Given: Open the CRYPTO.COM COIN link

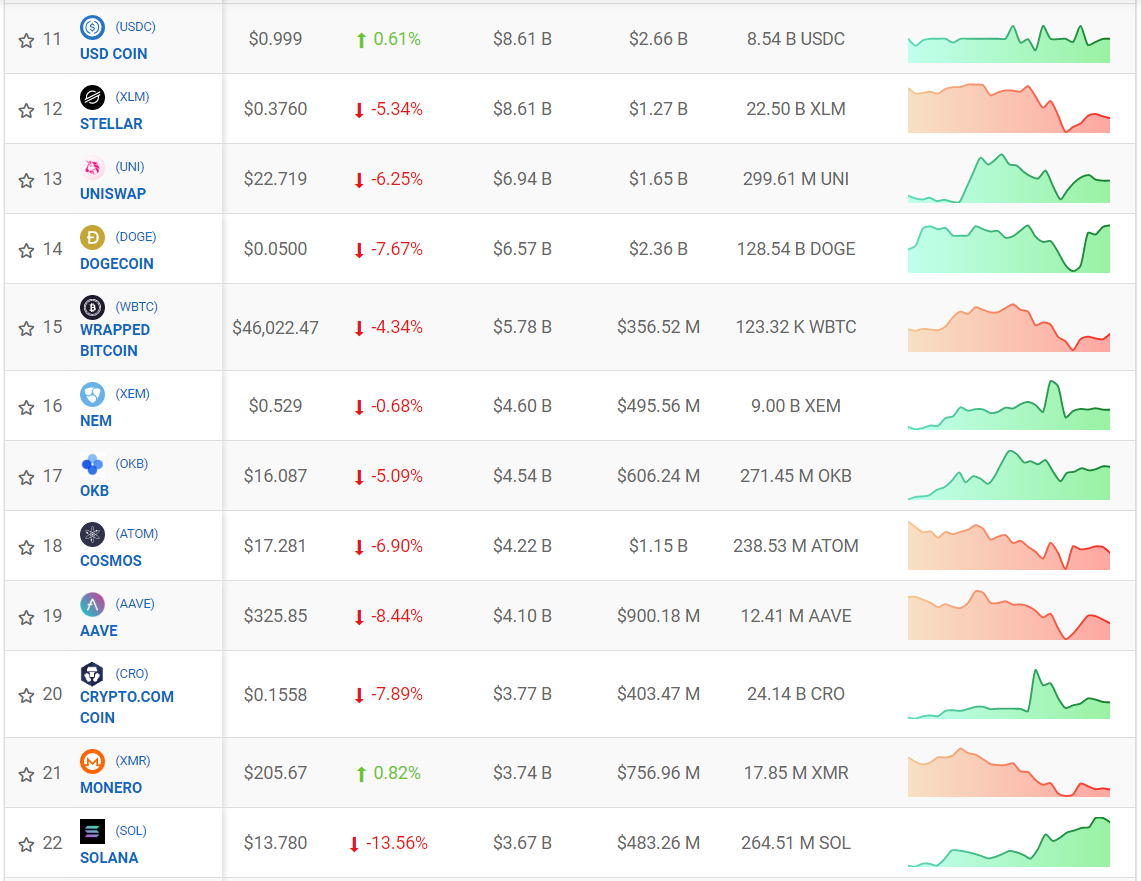Looking at the screenshot, I should (127, 706).
